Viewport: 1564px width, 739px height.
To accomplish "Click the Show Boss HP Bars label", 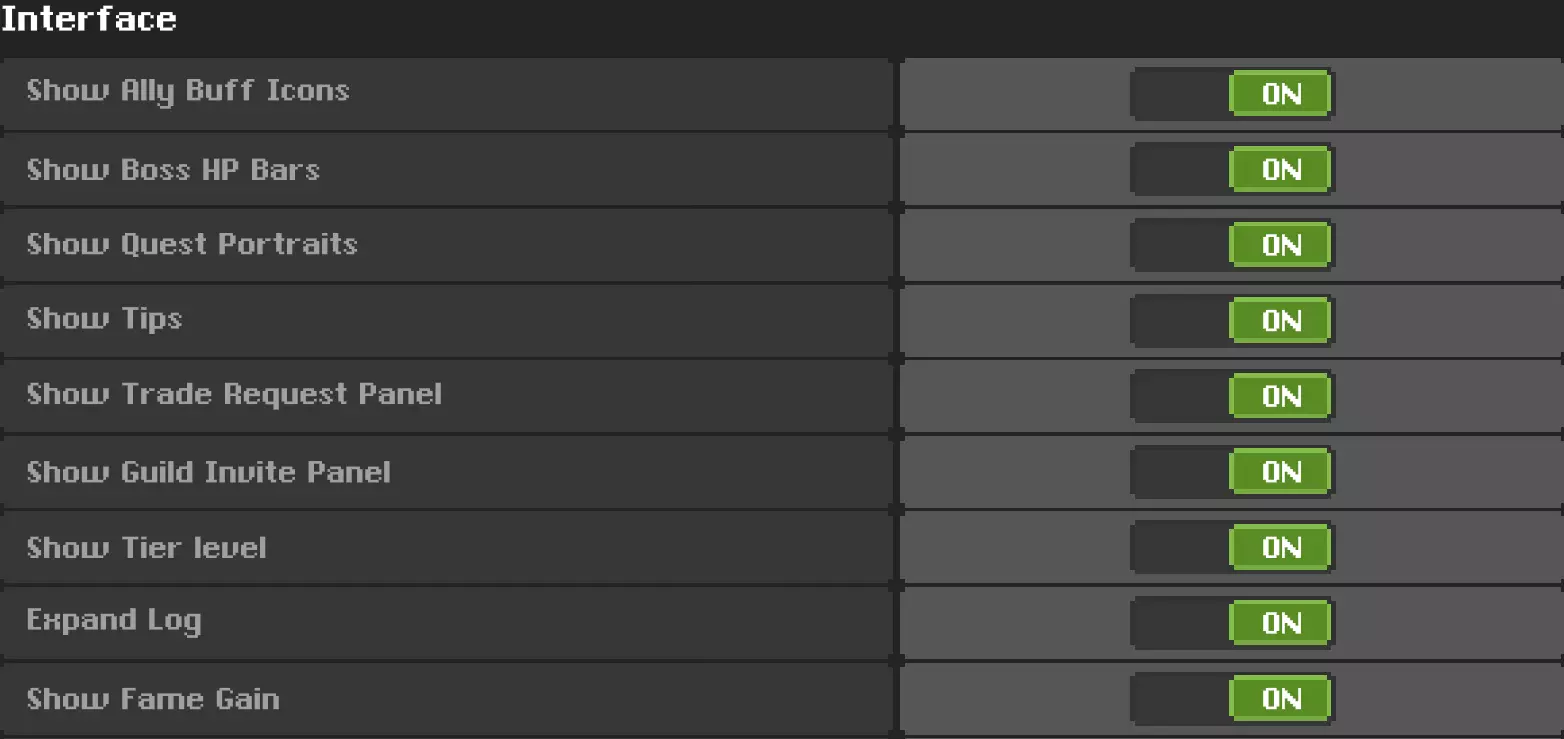I will click(x=173, y=169).
